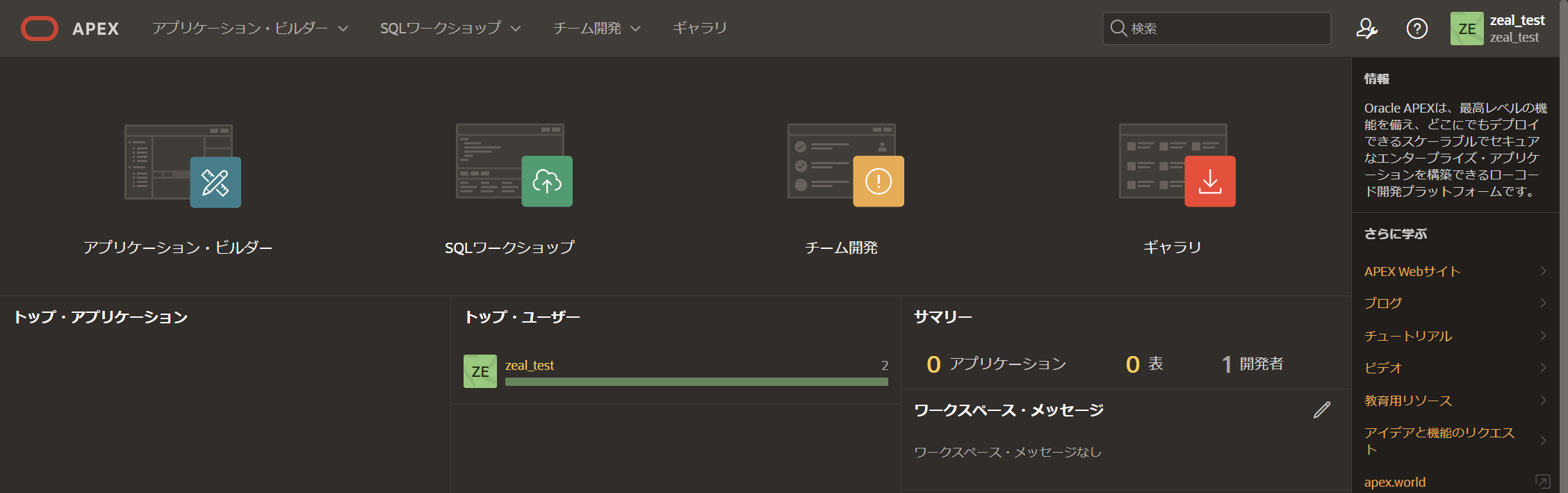The width and height of the screenshot is (1568, 493).
Task: Open the zeal_test account menu in the header
Action: (x=1517, y=29)
